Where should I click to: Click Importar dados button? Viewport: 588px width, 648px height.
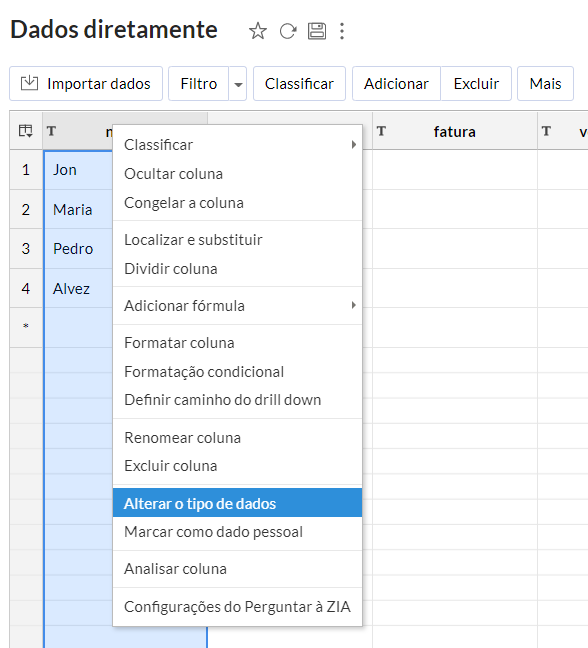(86, 84)
